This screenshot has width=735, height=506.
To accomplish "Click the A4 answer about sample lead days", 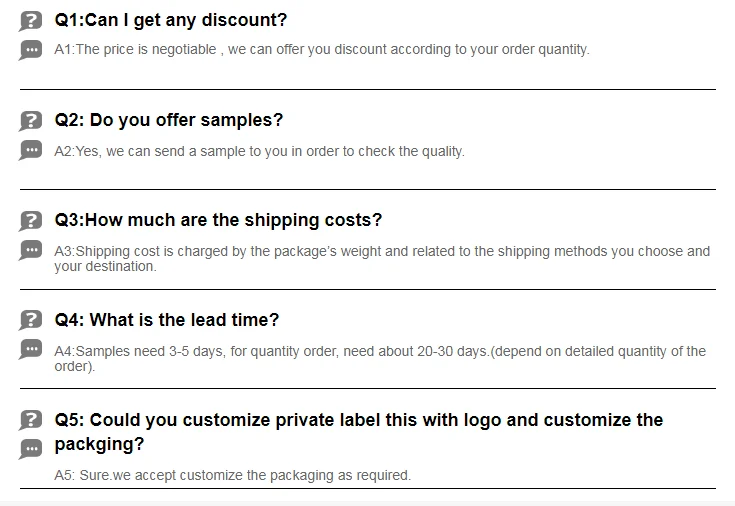I will [x=379, y=358].
